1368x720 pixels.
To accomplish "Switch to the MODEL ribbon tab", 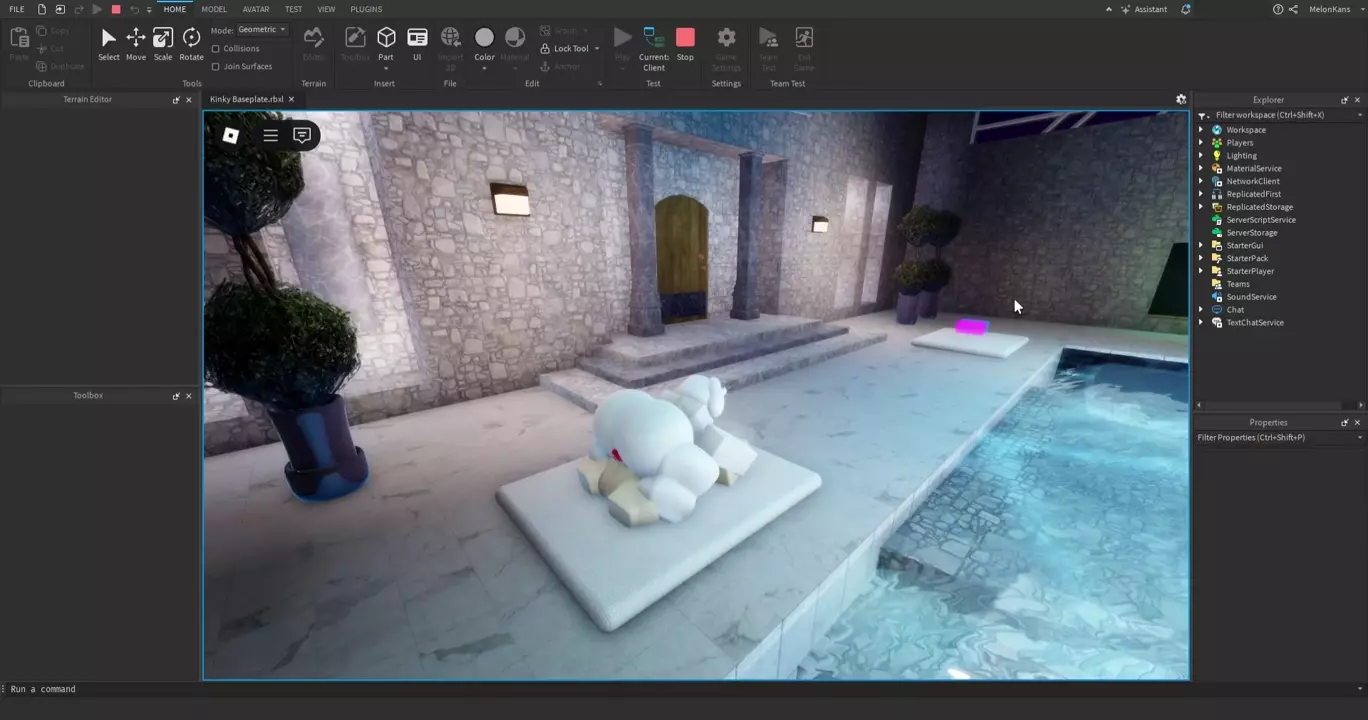I will click(214, 9).
